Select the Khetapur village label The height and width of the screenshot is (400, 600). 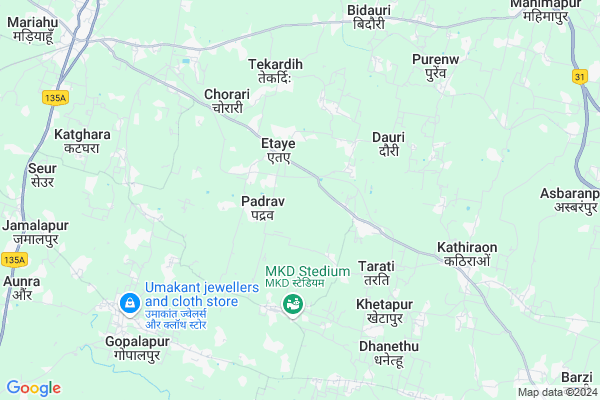[385, 311]
